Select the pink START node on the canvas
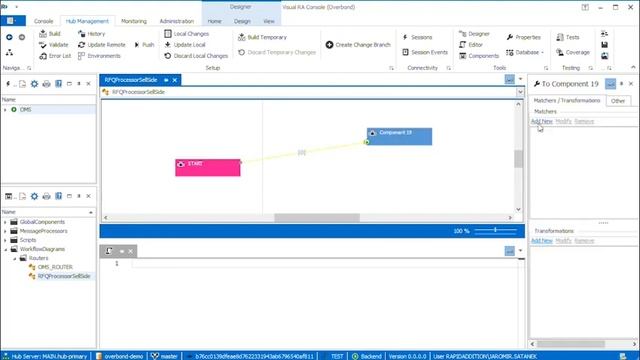This screenshot has height=360, width=640. (208, 168)
